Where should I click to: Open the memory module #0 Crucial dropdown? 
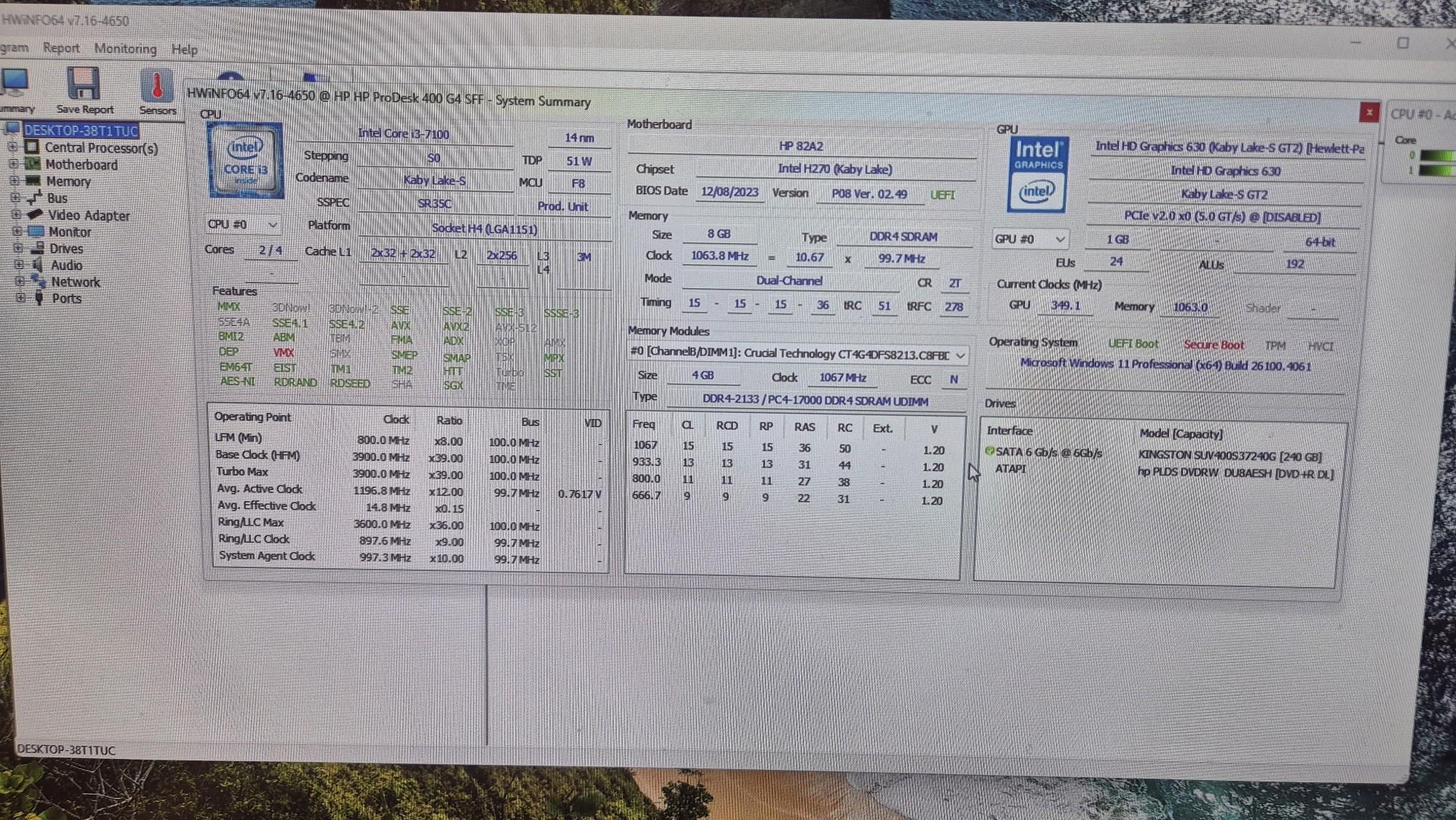click(x=798, y=354)
